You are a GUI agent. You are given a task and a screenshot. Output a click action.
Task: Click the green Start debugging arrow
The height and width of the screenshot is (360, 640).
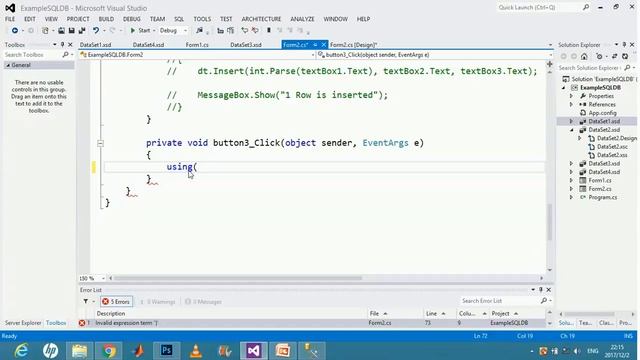[x=133, y=31]
